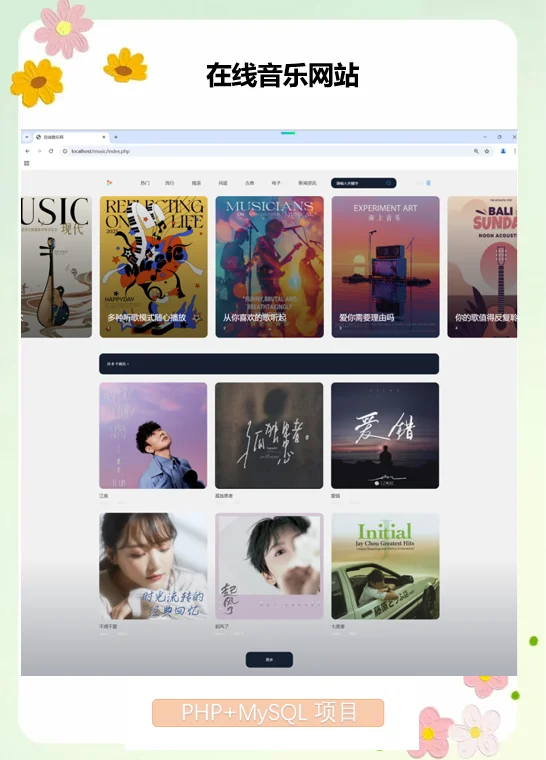Select the 在线音乐网 browser tab
Viewport: 546px width, 760px height.
(x=71, y=137)
